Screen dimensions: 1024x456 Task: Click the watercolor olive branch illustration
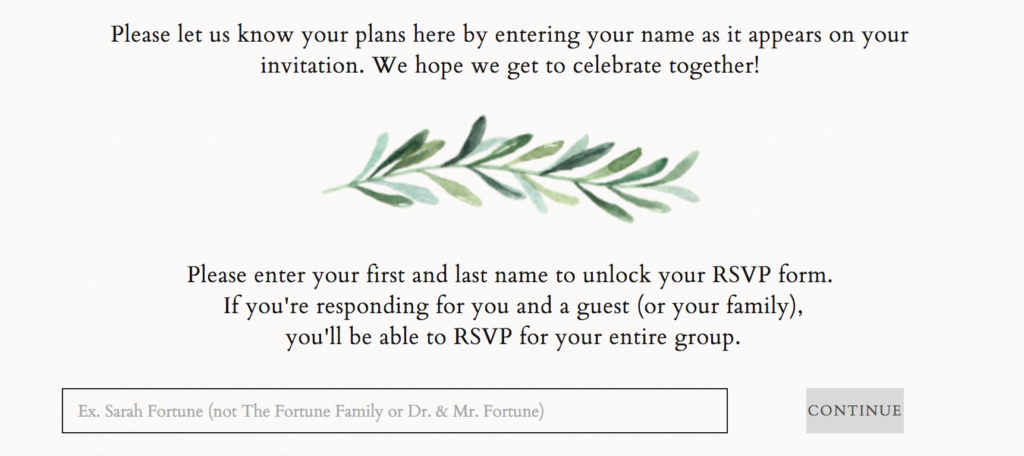(511, 169)
